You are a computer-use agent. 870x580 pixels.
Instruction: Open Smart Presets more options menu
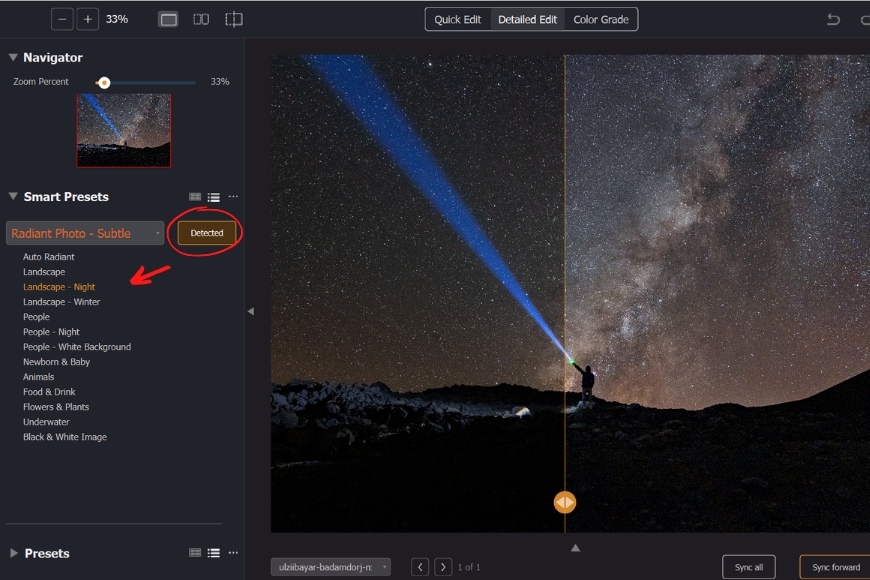233,197
